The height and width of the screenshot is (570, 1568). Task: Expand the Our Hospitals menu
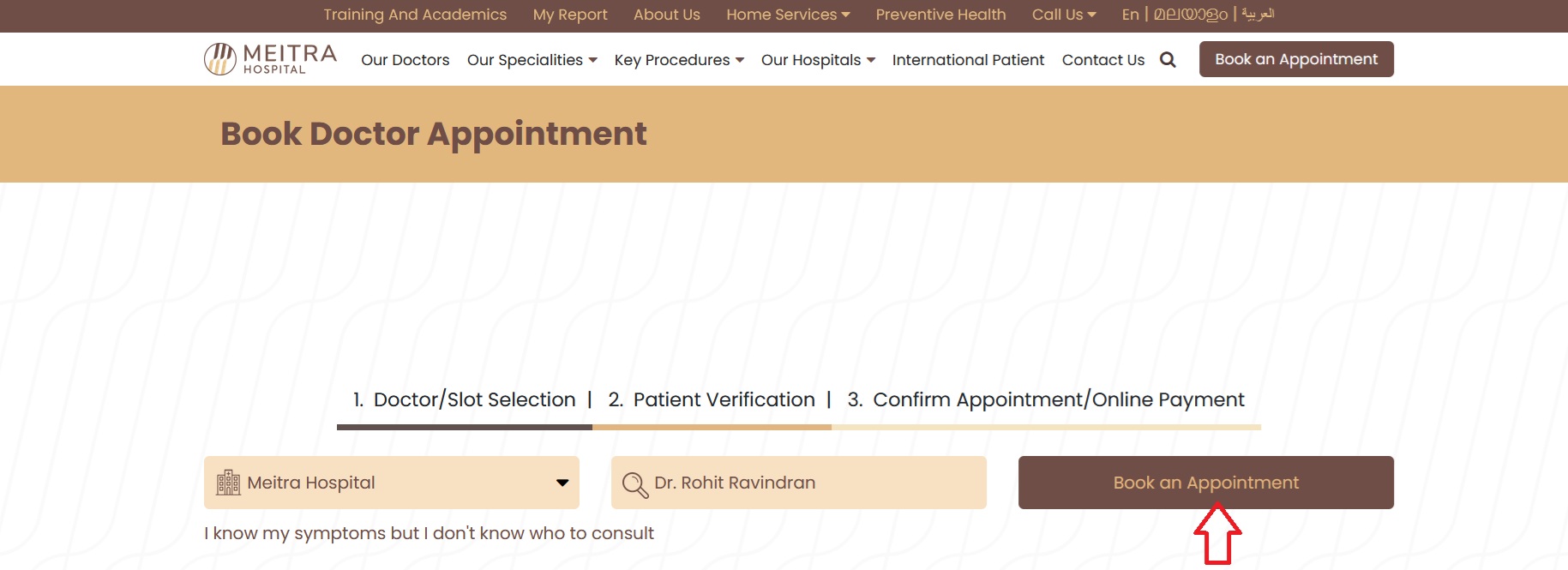pyautogui.click(x=818, y=60)
